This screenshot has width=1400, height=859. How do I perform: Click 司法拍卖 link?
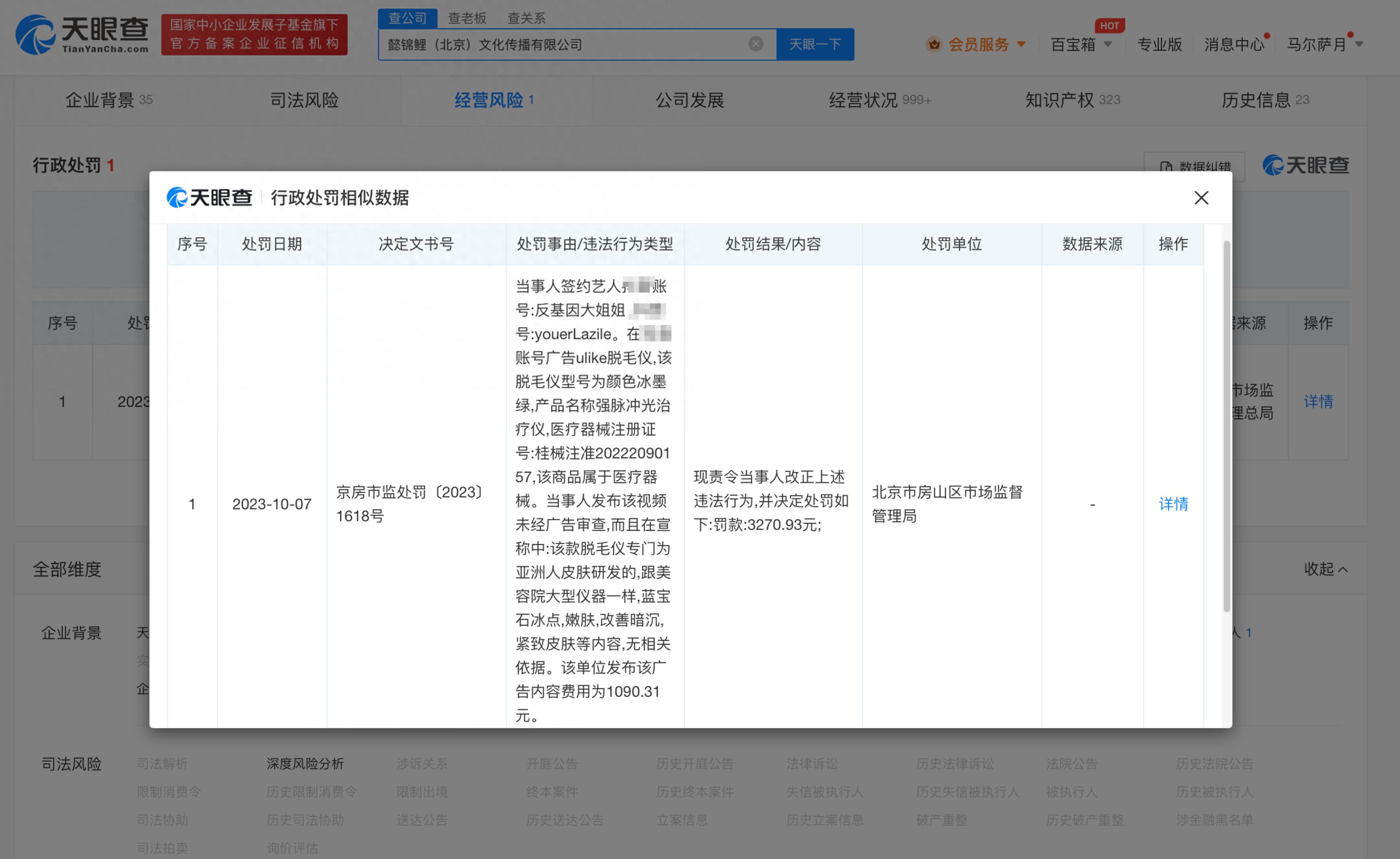point(162,848)
